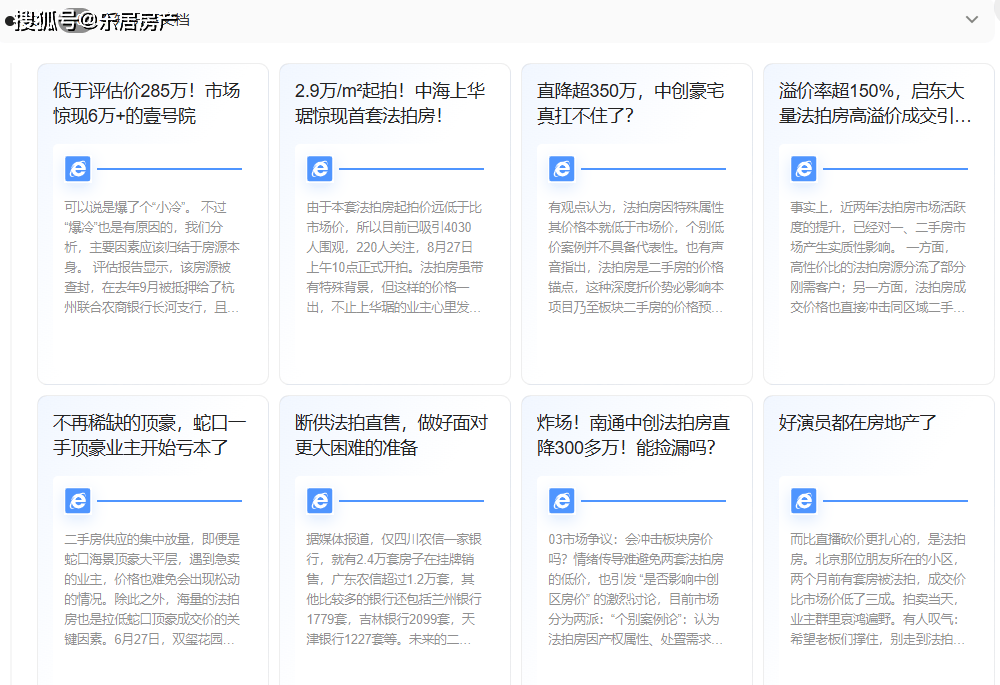Click the browser icon in 炸场！南通中创 card
Viewport: 1000px width, 685px height.
562,500
